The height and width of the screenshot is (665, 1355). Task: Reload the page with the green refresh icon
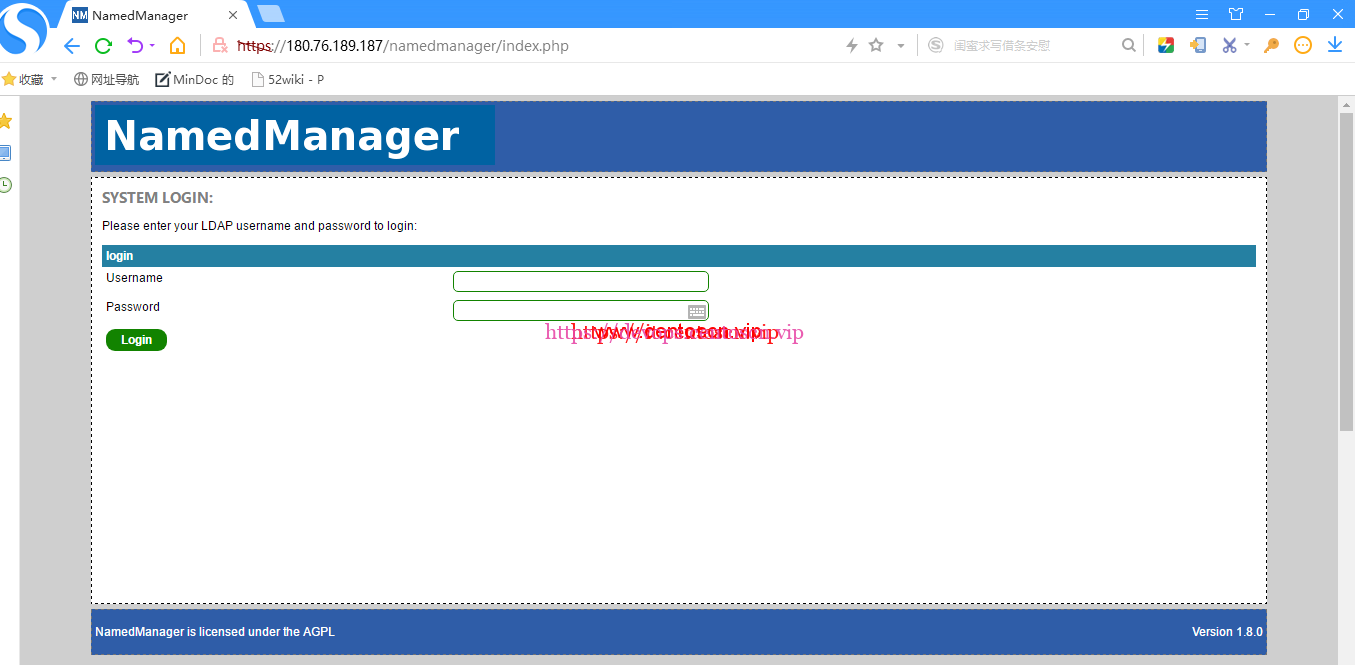103,46
